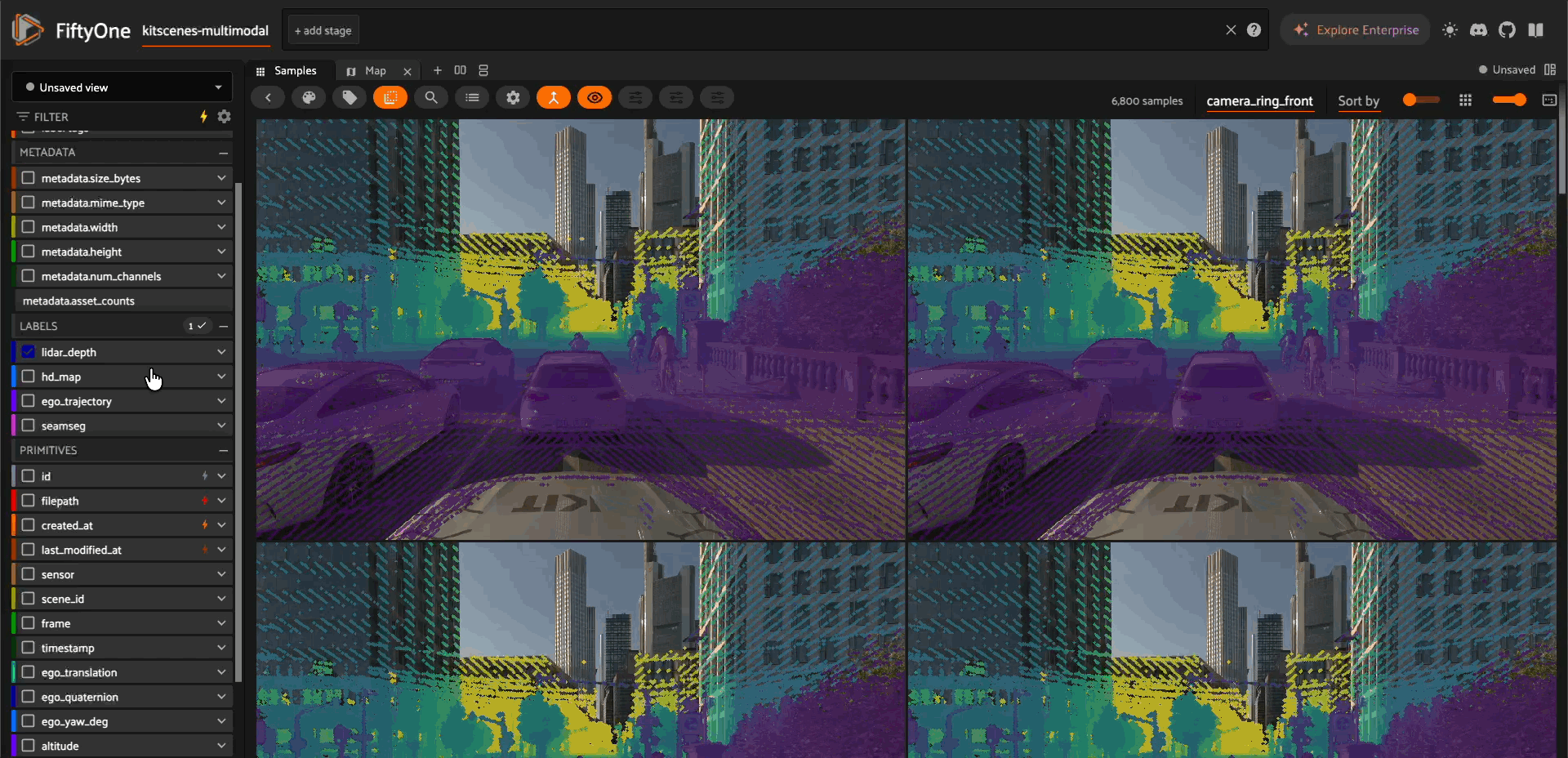Expand the sensor field filter
Image resolution: width=1568 pixels, height=758 pixels.
[x=221, y=574]
